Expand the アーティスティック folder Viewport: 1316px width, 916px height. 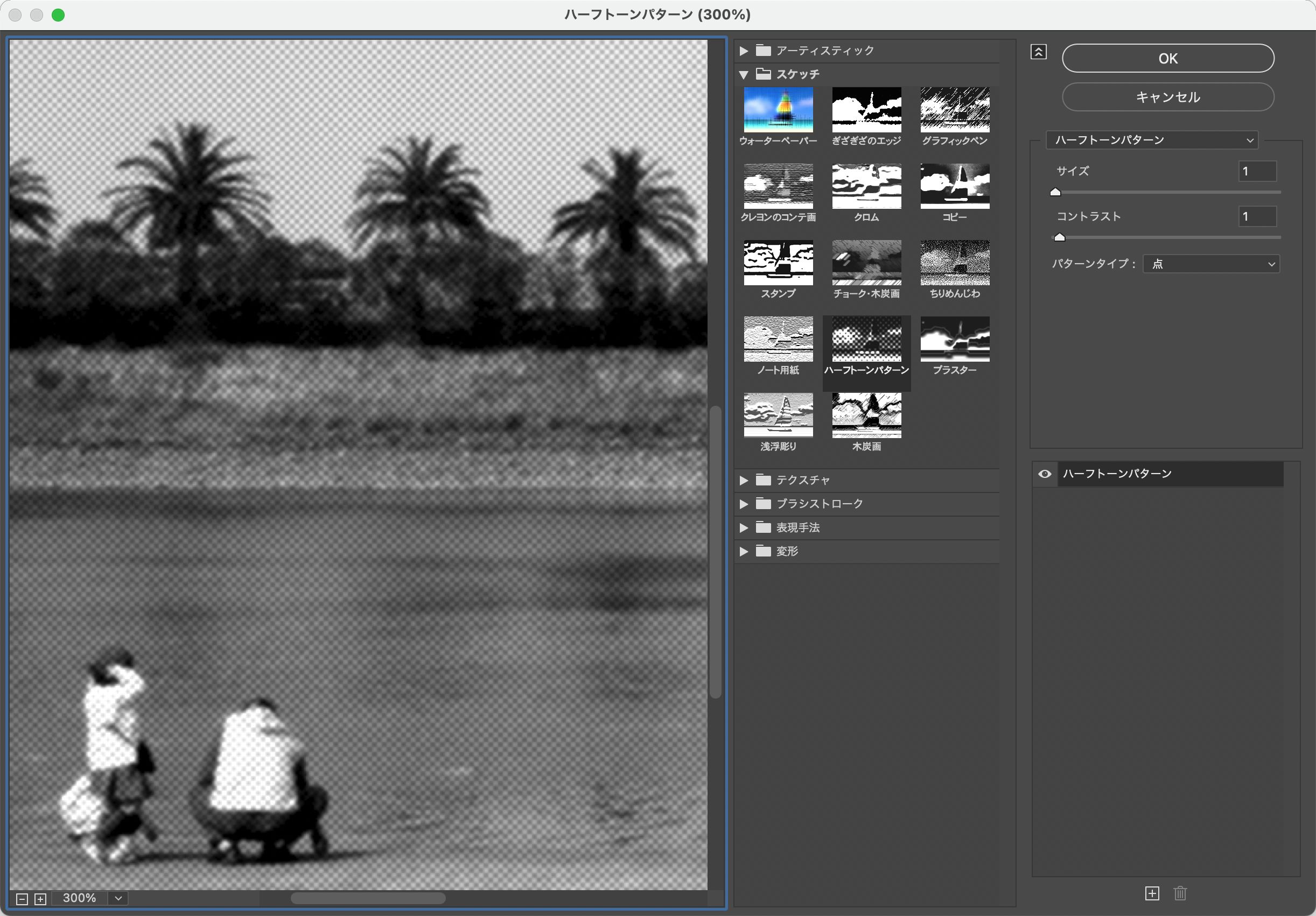coord(744,51)
